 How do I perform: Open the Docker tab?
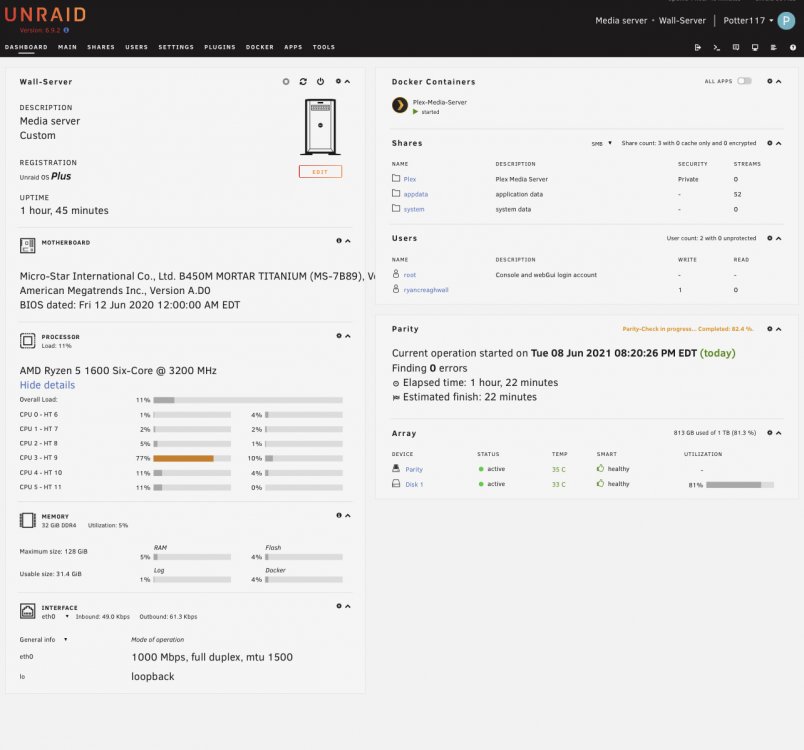(x=259, y=47)
